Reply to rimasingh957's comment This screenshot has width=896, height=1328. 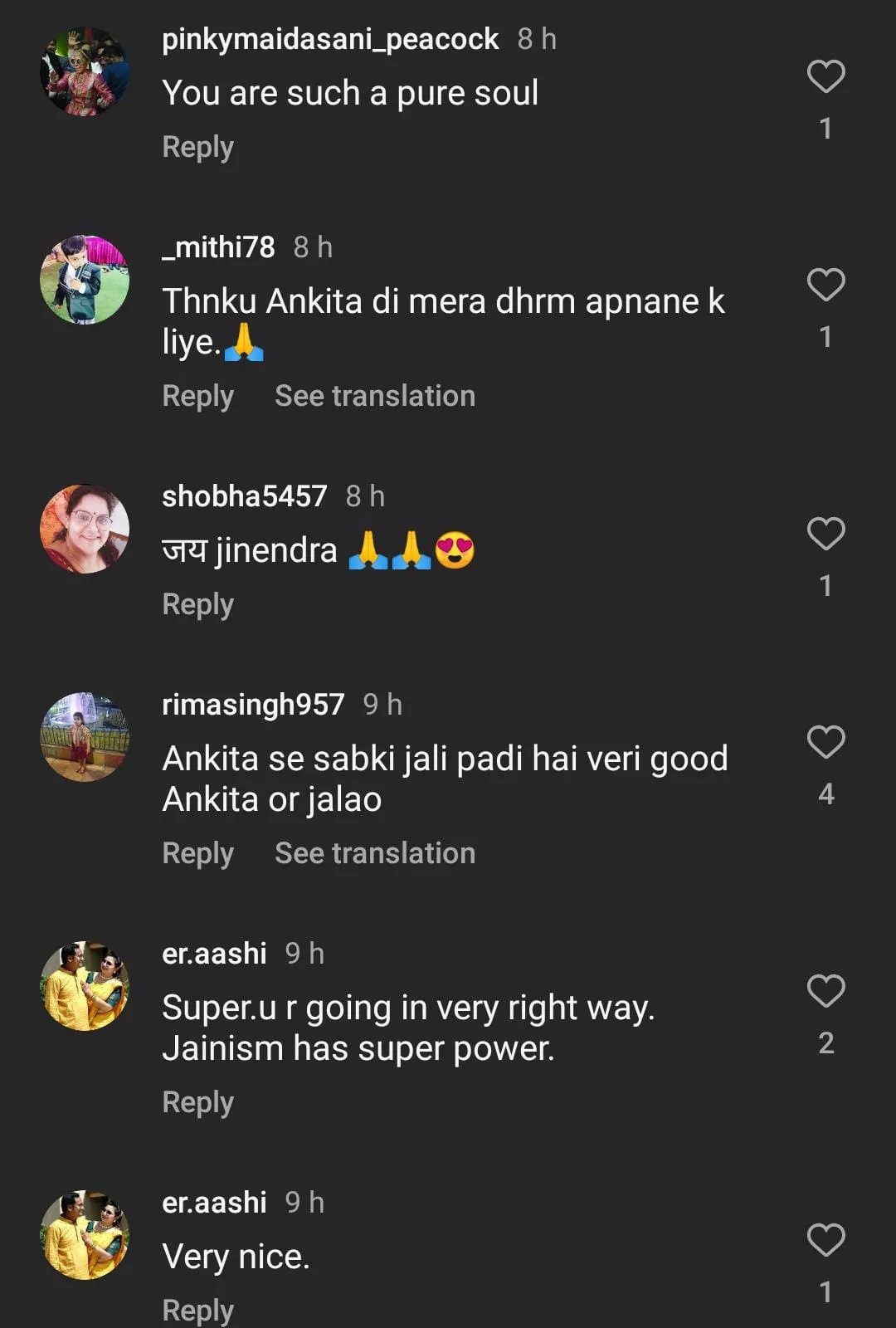click(197, 853)
